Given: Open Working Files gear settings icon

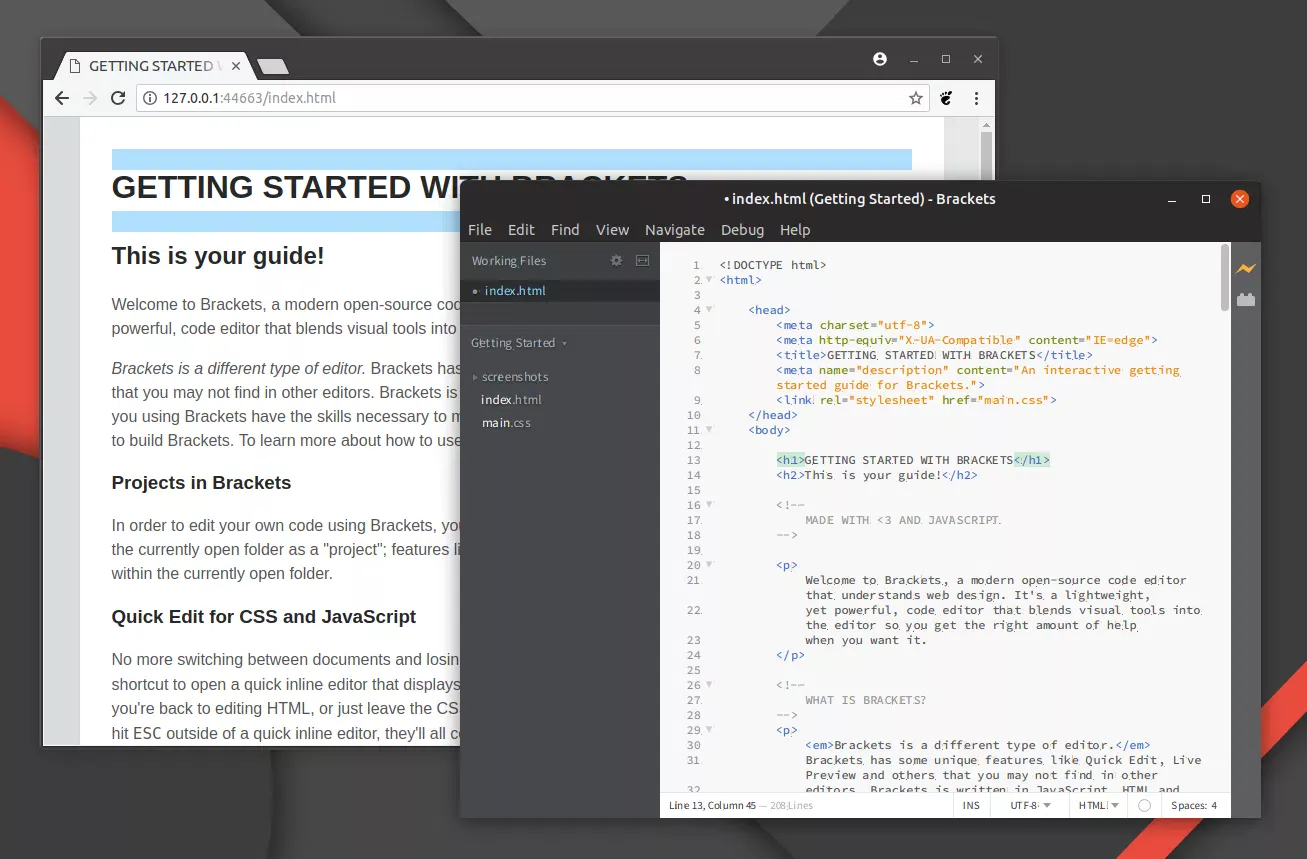Looking at the screenshot, I should click(x=616, y=260).
